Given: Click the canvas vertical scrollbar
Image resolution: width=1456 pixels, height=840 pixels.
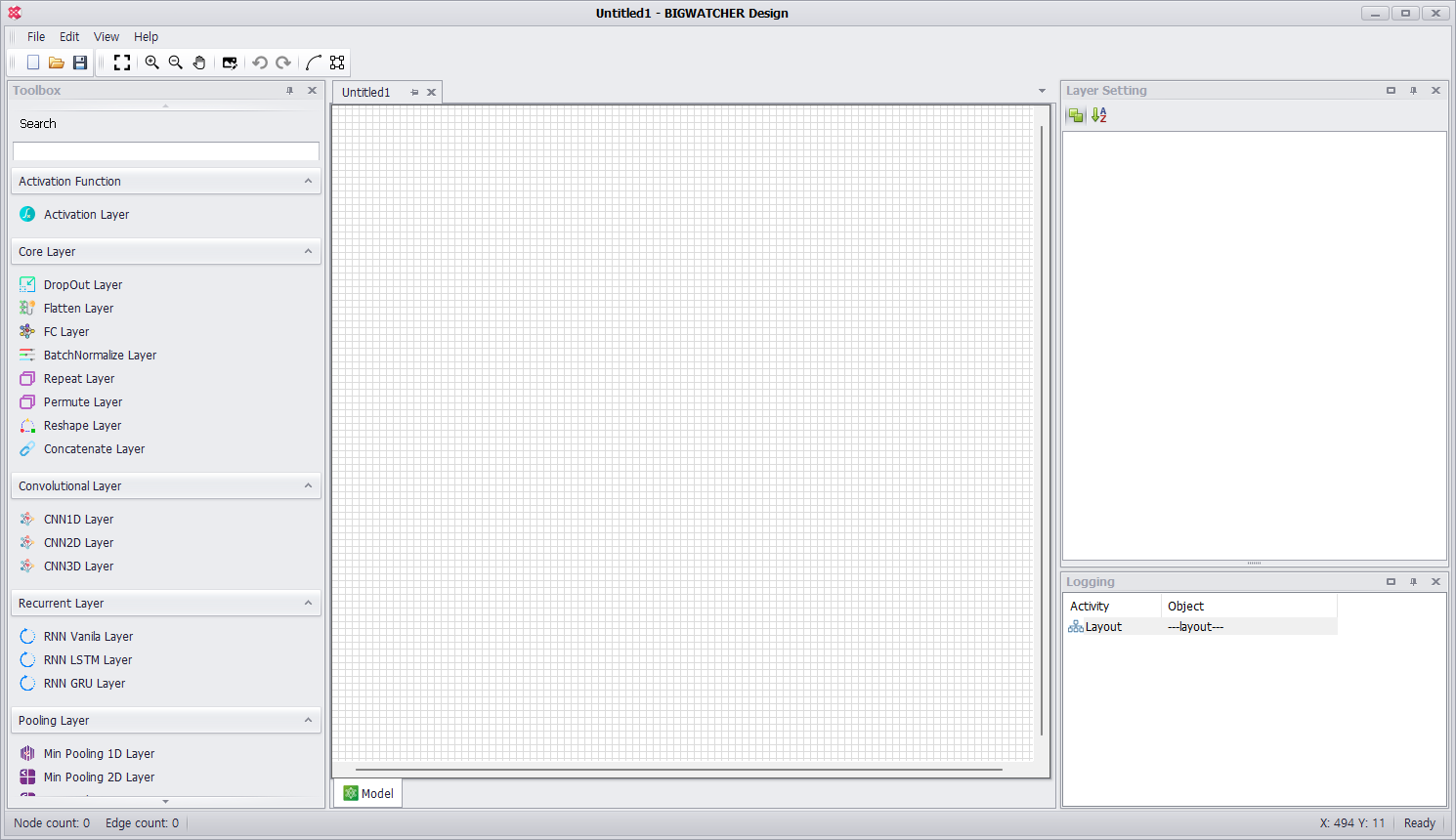Looking at the screenshot, I should [x=1042, y=430].
